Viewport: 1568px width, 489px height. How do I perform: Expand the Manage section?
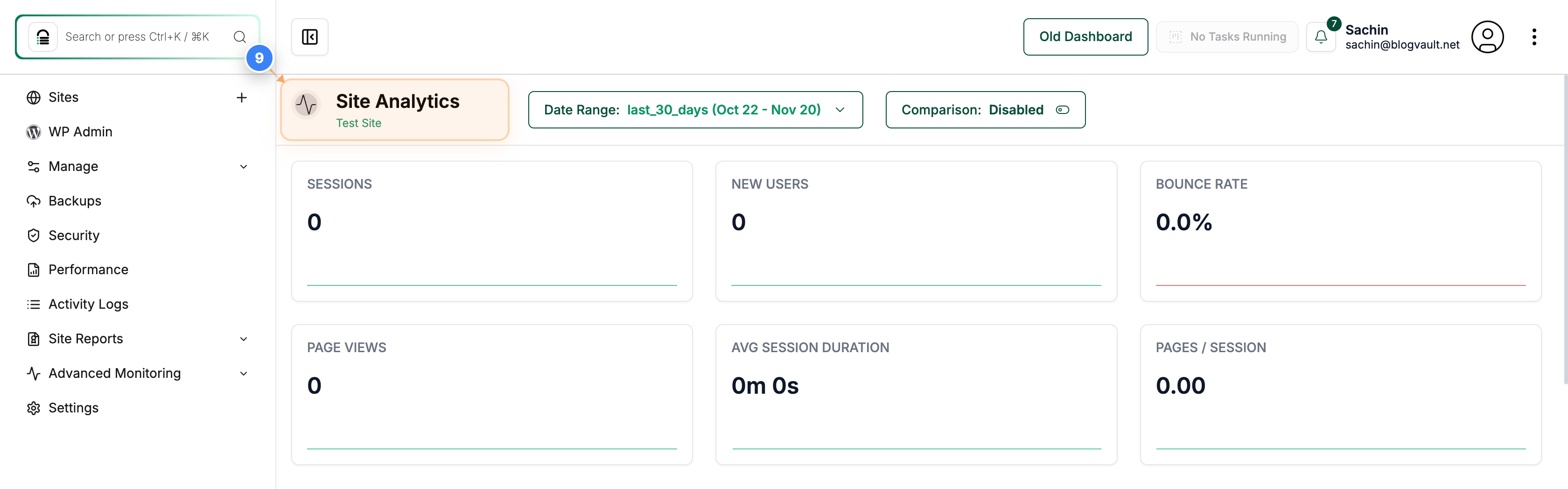click(244, 166)
